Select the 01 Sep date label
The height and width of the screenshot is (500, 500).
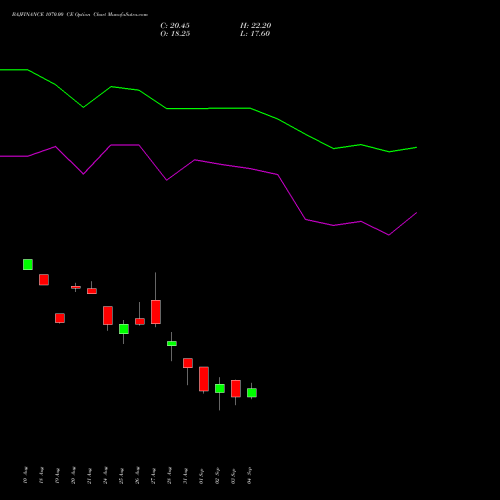(201, 475)
